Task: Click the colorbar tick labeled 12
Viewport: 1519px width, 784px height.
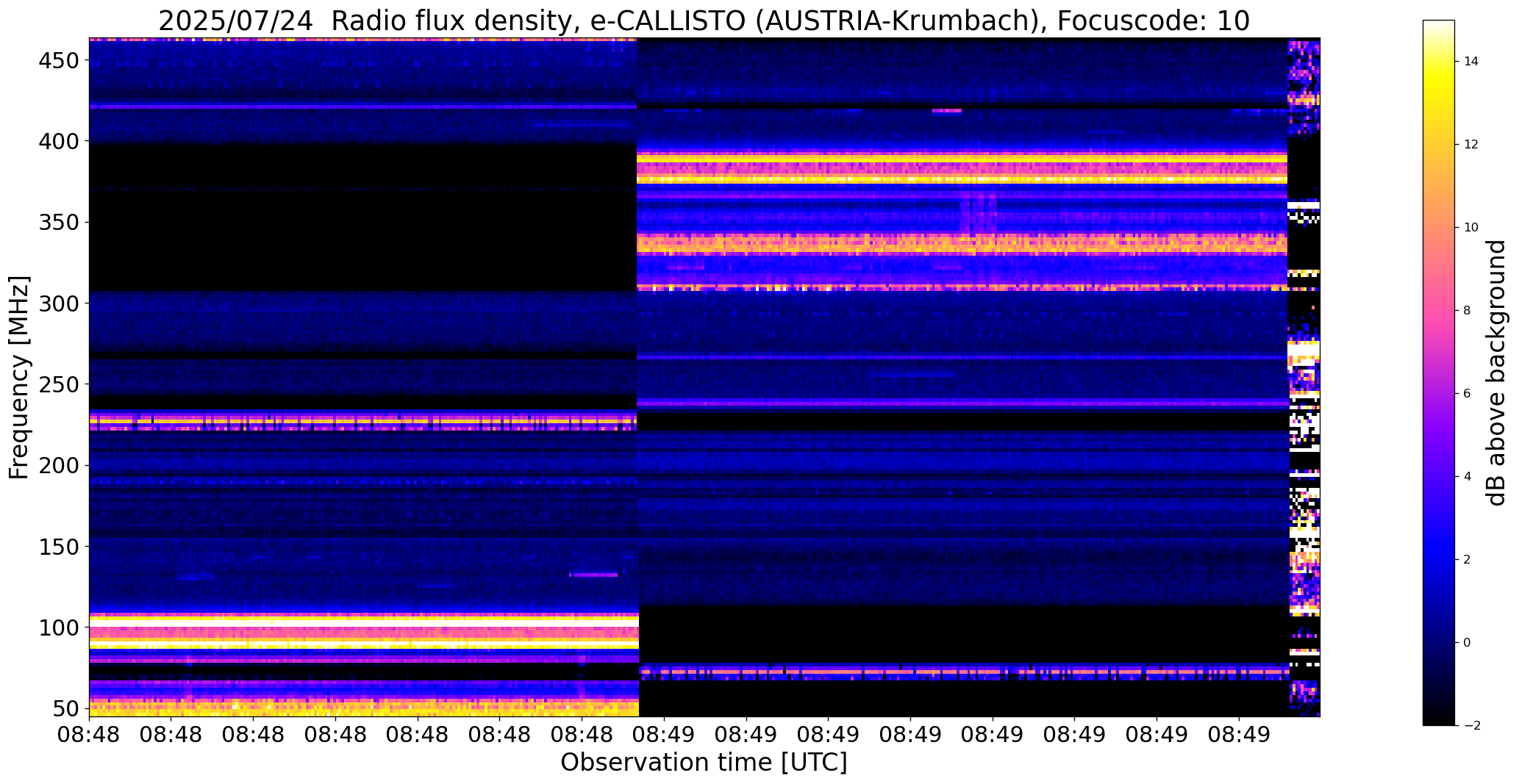Action: pos(1470,145)
